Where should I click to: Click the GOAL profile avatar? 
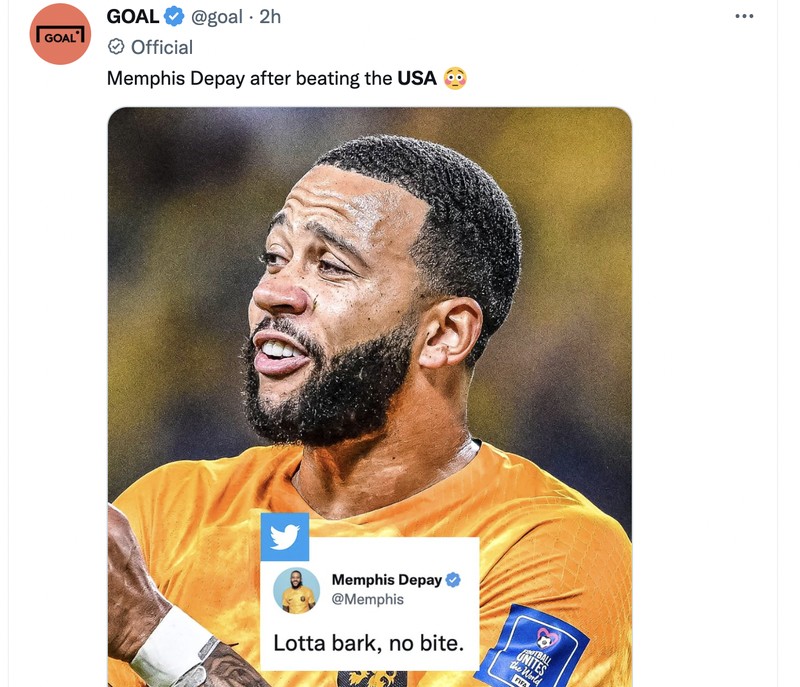[x=60, y=35]
